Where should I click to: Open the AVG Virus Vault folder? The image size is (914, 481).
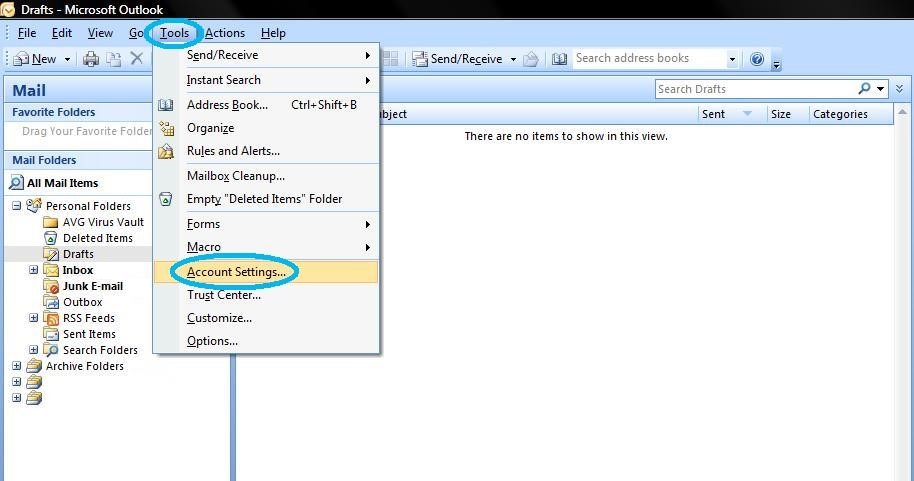(103, 222)
